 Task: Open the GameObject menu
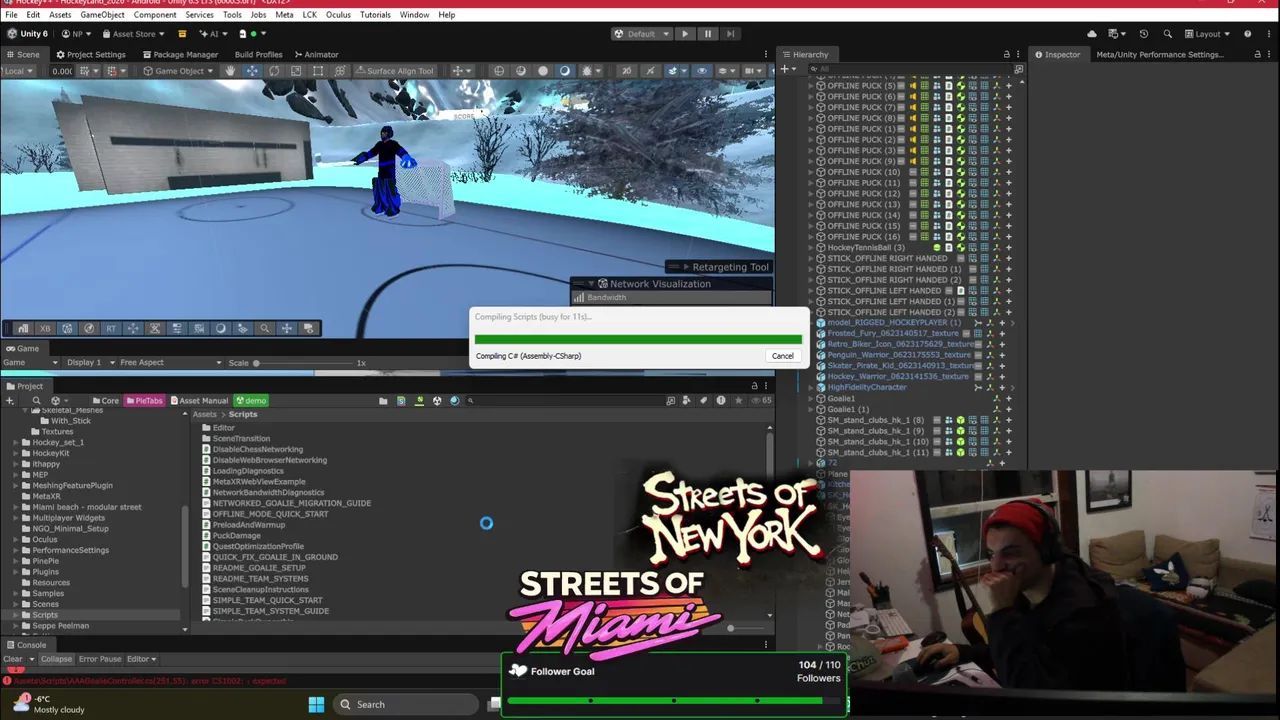[102, 15]
